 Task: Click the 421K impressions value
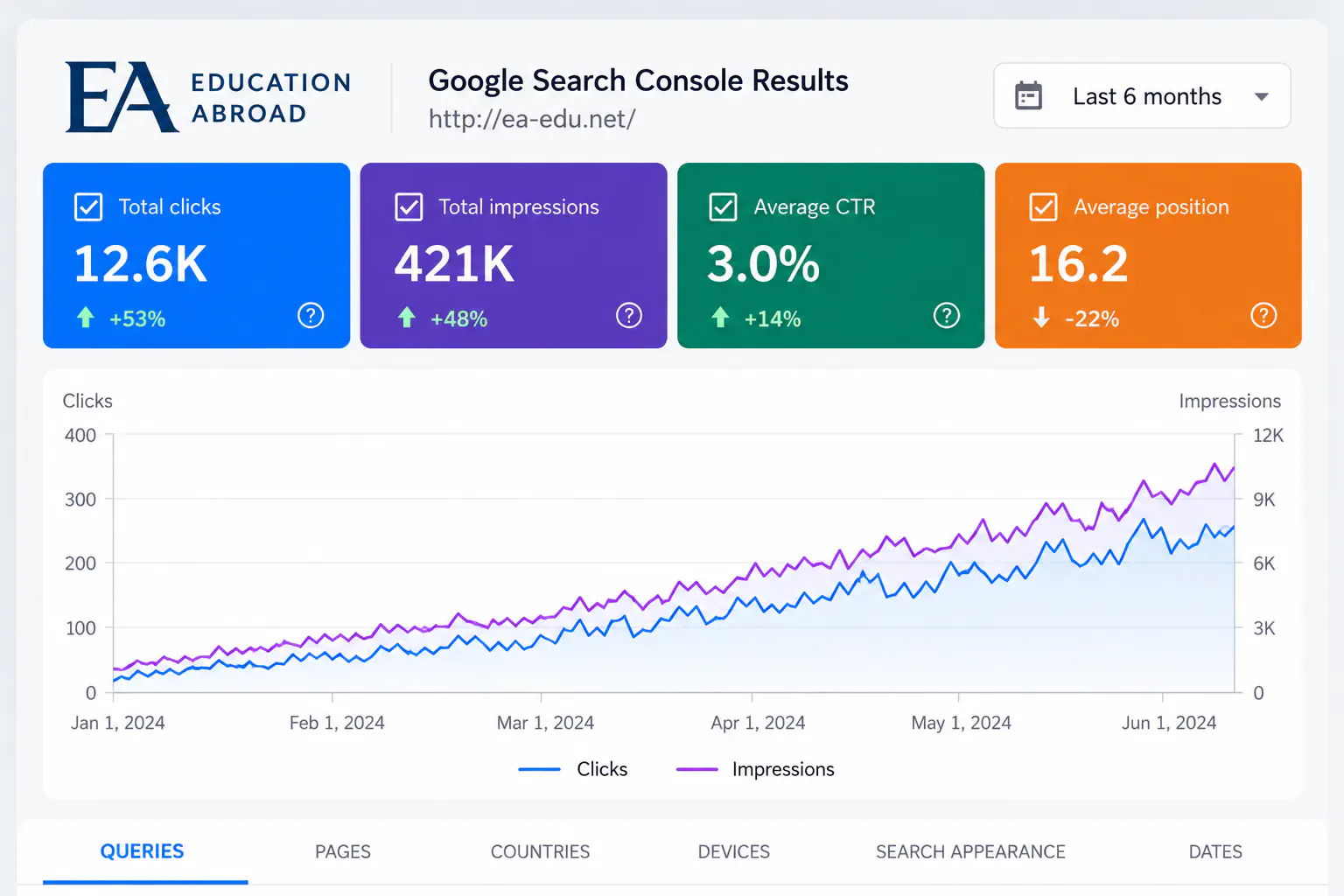(x=454, y=263)
